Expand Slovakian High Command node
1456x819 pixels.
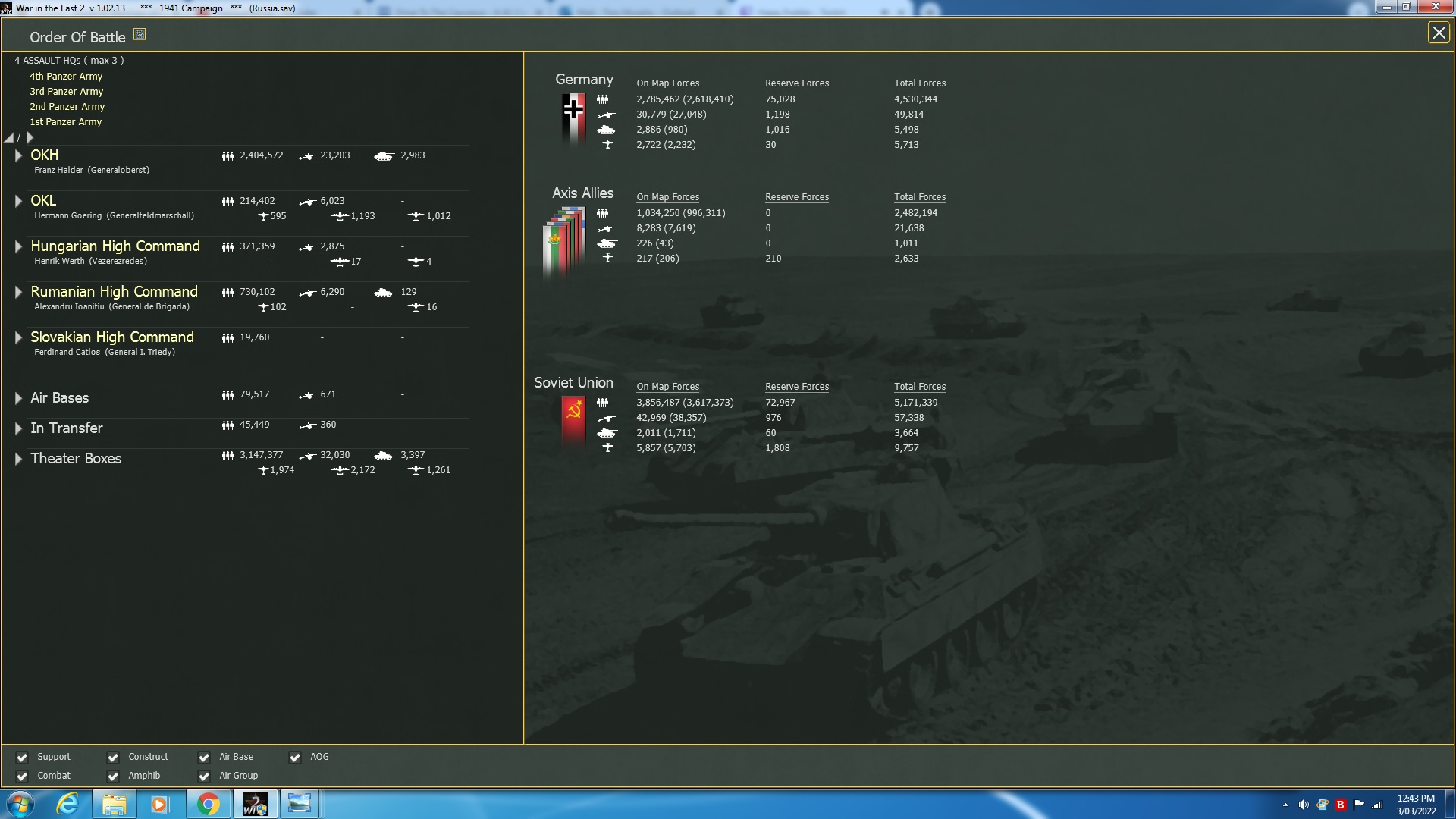click(18, 337)
